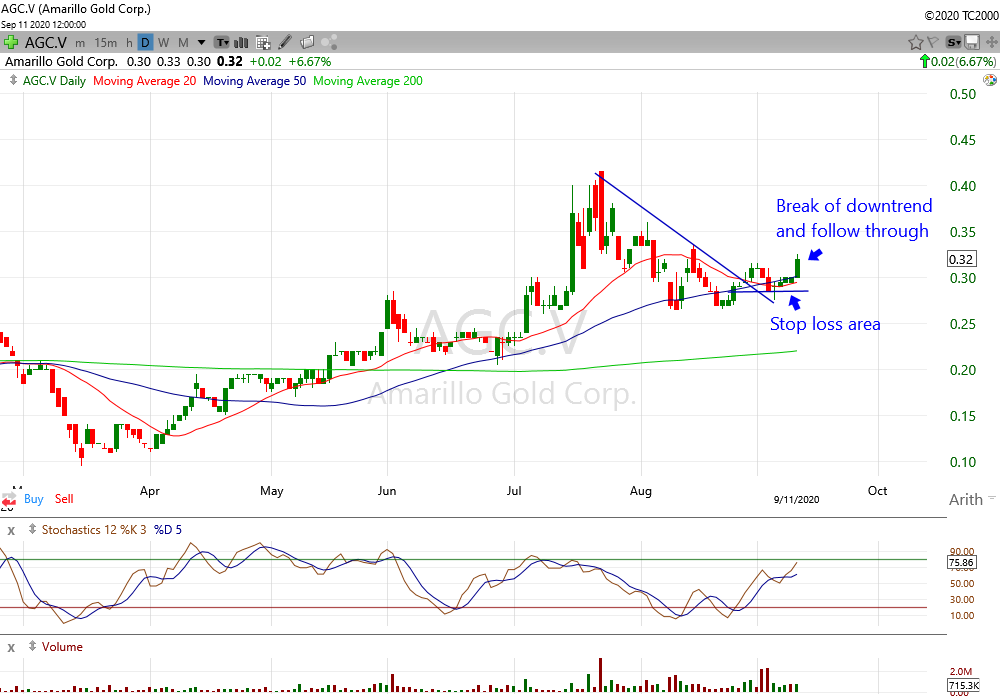Edit the Moving Average 50 indicator label
This screenshot has width=1000, height=700.
coord(254,81)
